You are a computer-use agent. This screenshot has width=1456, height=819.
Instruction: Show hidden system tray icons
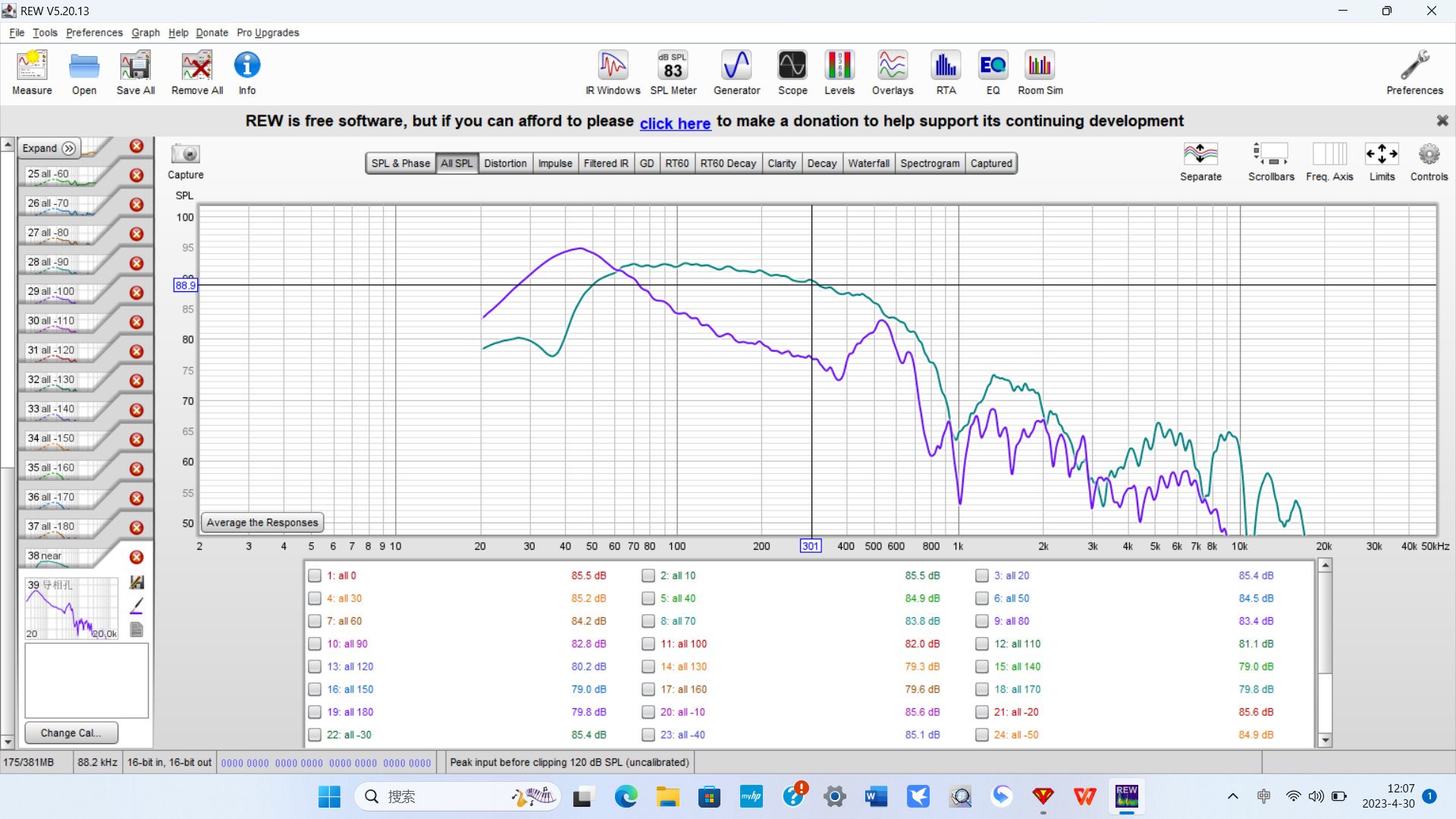1233,796
